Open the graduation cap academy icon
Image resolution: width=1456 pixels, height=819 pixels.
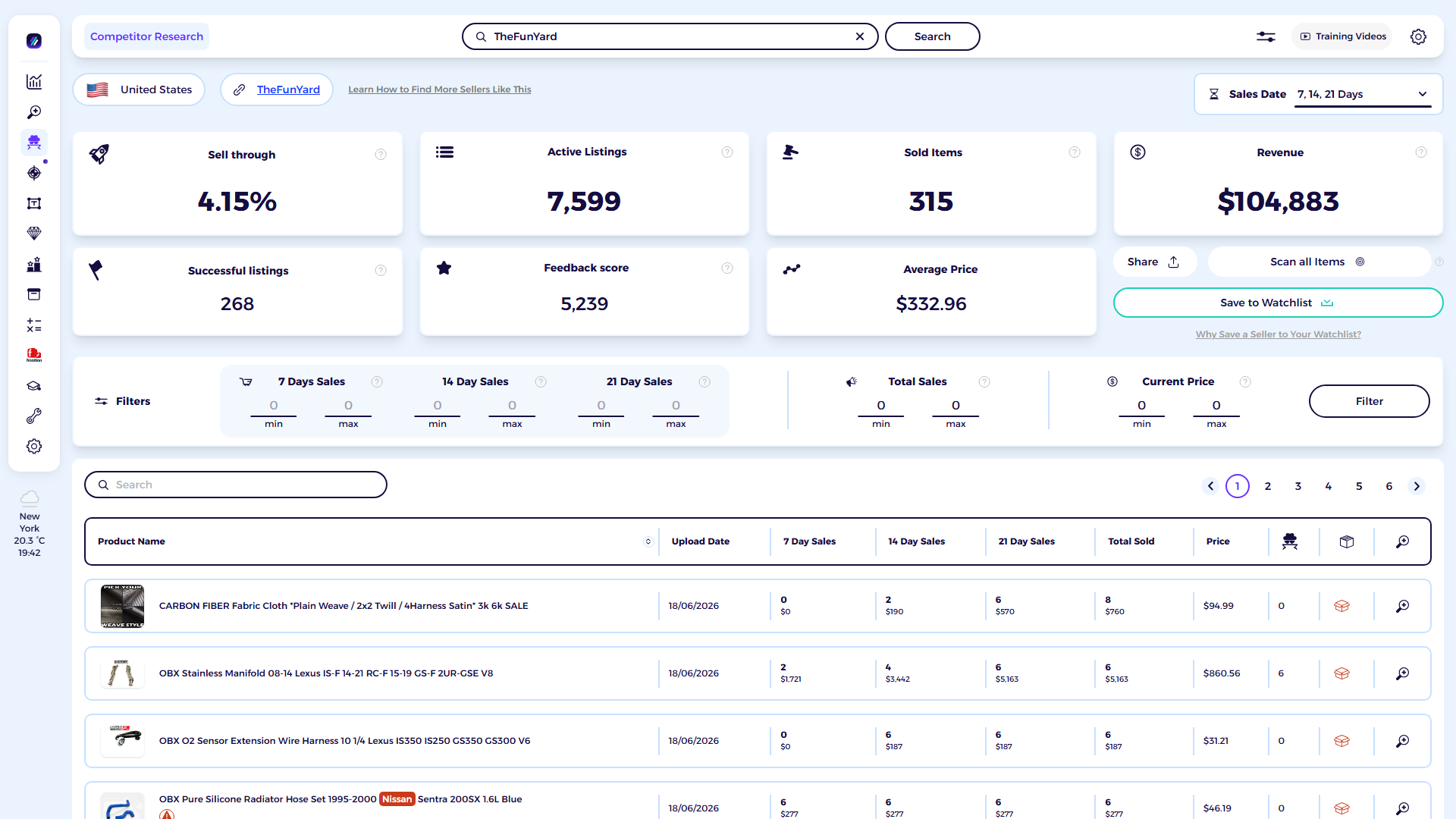pos(34,386)
